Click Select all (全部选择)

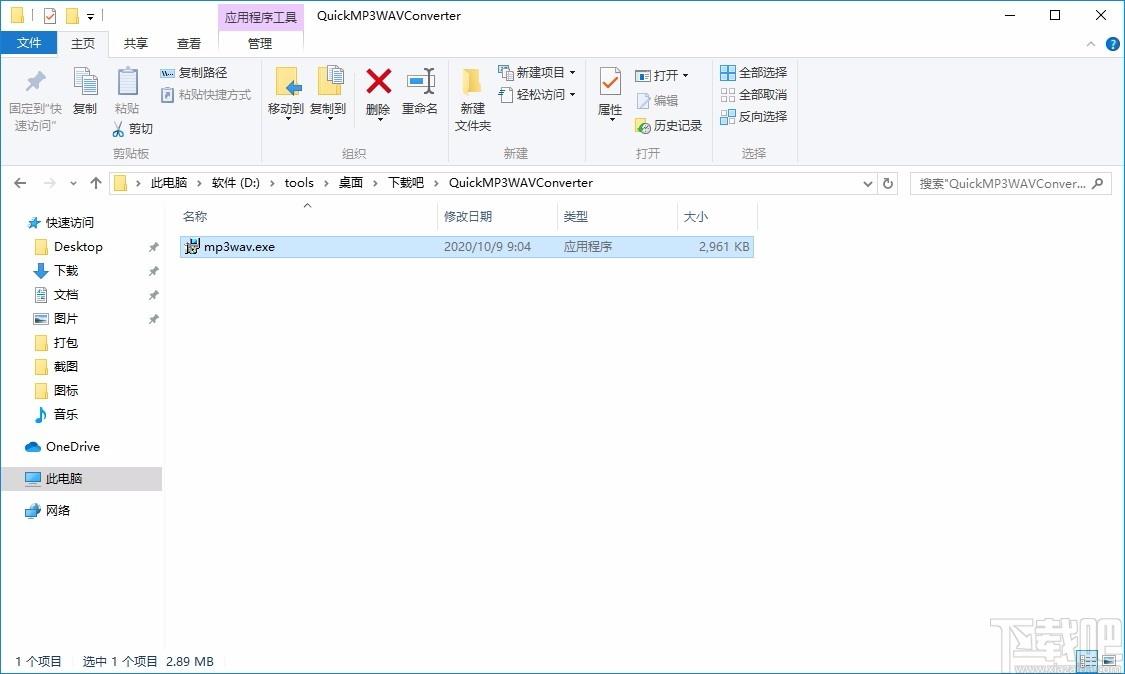tap(753, 72)
